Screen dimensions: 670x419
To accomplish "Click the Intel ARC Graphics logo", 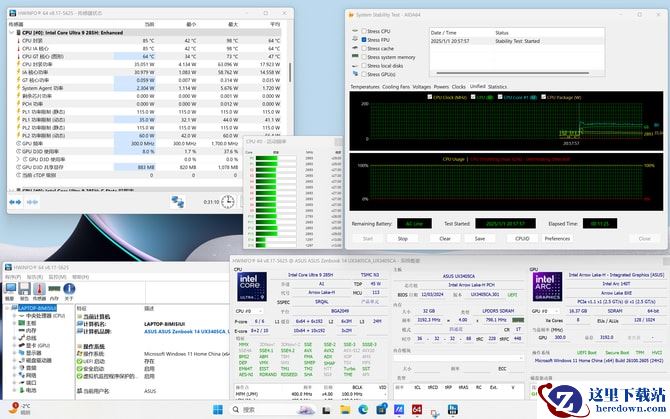I will click(x=547, y=287).
